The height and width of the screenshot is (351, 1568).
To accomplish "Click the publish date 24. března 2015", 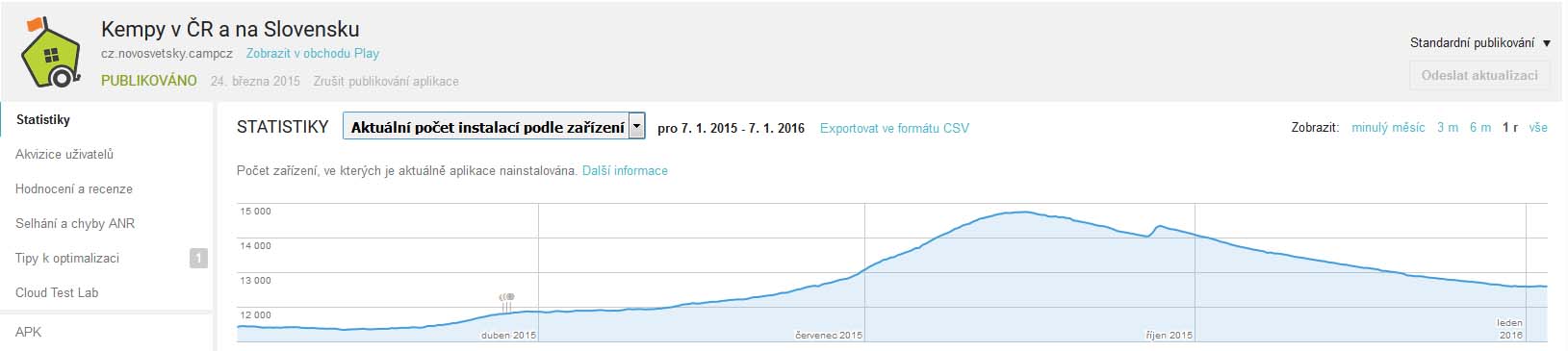I will (256, 82).
